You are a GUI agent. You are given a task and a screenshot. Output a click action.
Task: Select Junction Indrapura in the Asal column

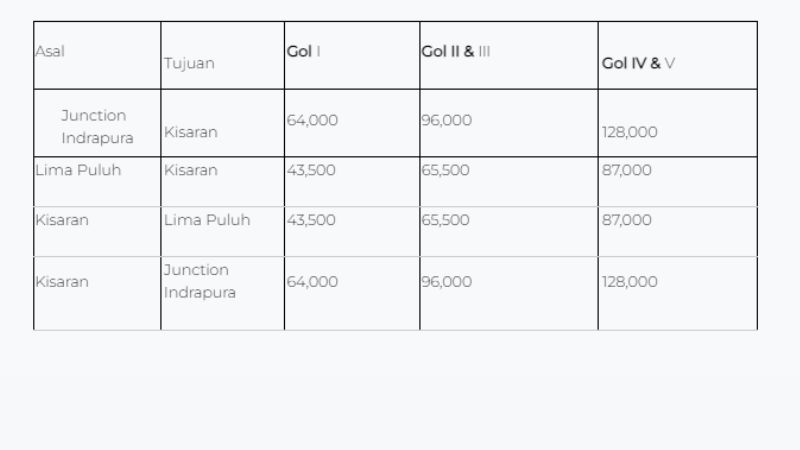coord(96,127)
